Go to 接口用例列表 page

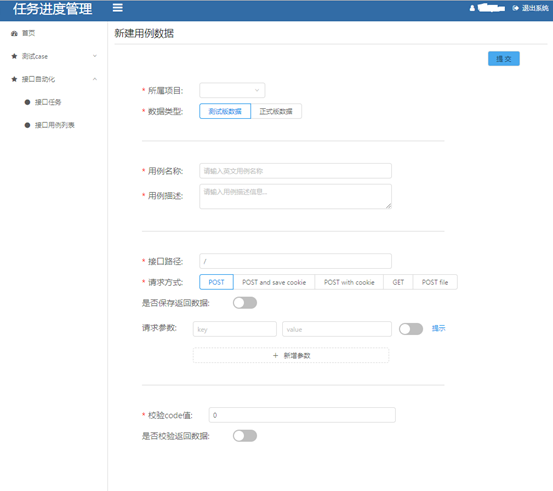coord(55,125)
